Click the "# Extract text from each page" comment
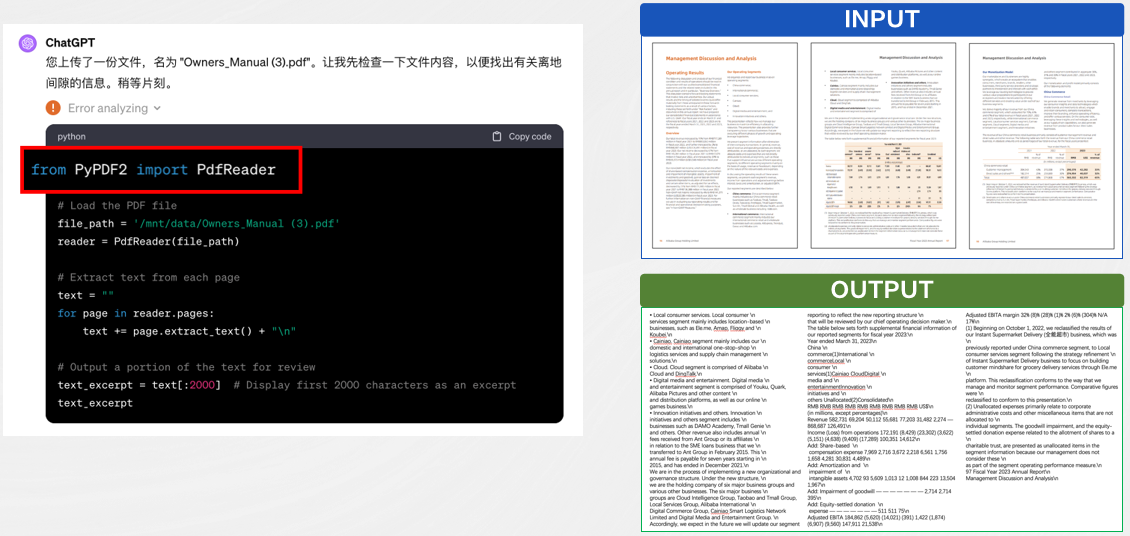The width and height of the screenshot is (1130, 536). click(x=148, y=277)
